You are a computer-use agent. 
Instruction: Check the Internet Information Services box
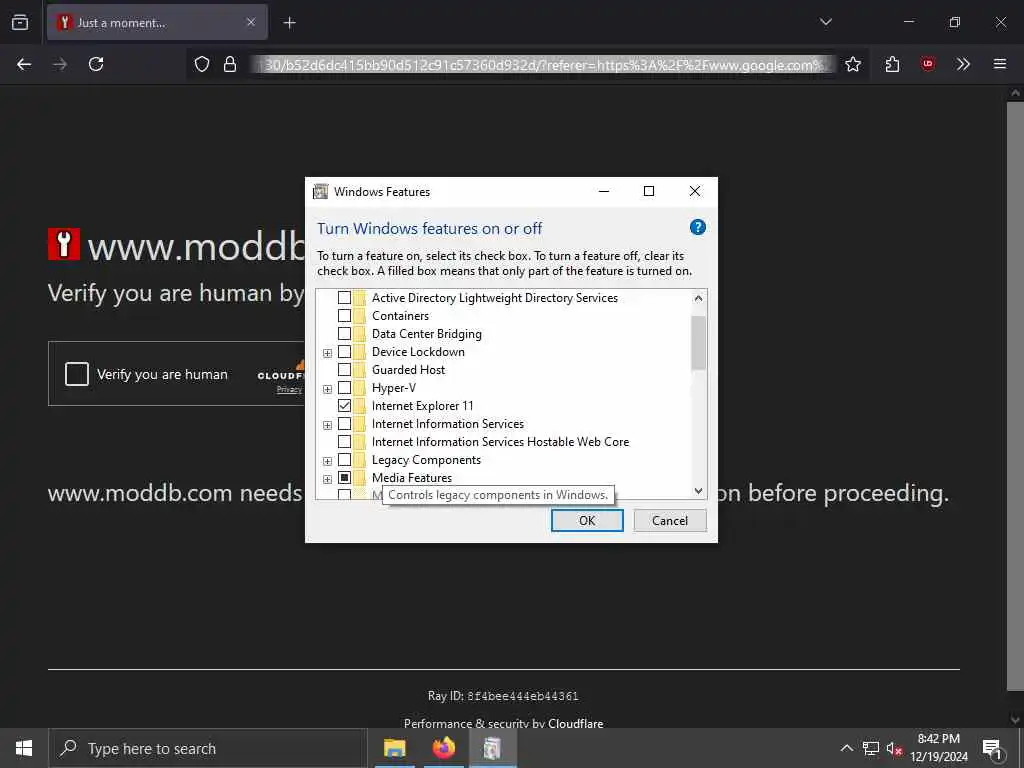(344, 424)
